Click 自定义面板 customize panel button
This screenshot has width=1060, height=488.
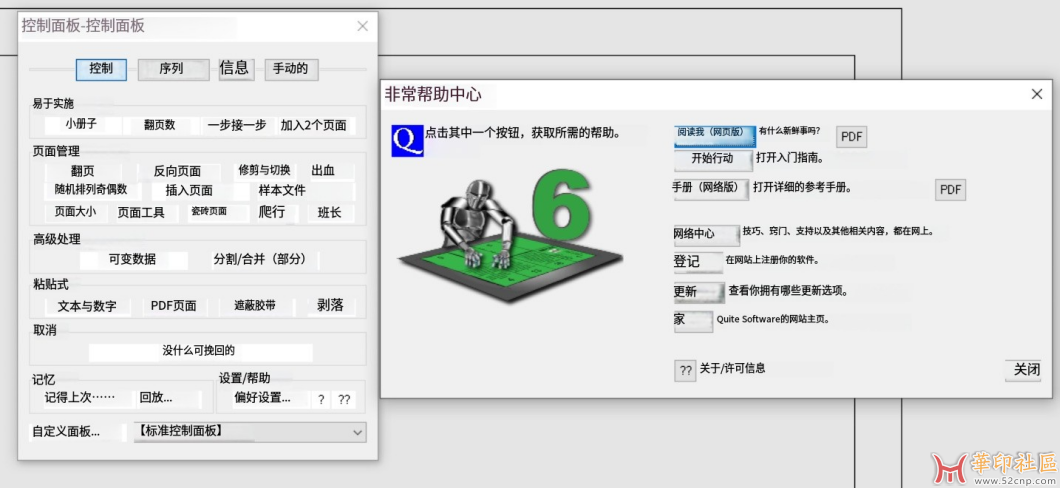pyautogui.click(x=66, y=432)
